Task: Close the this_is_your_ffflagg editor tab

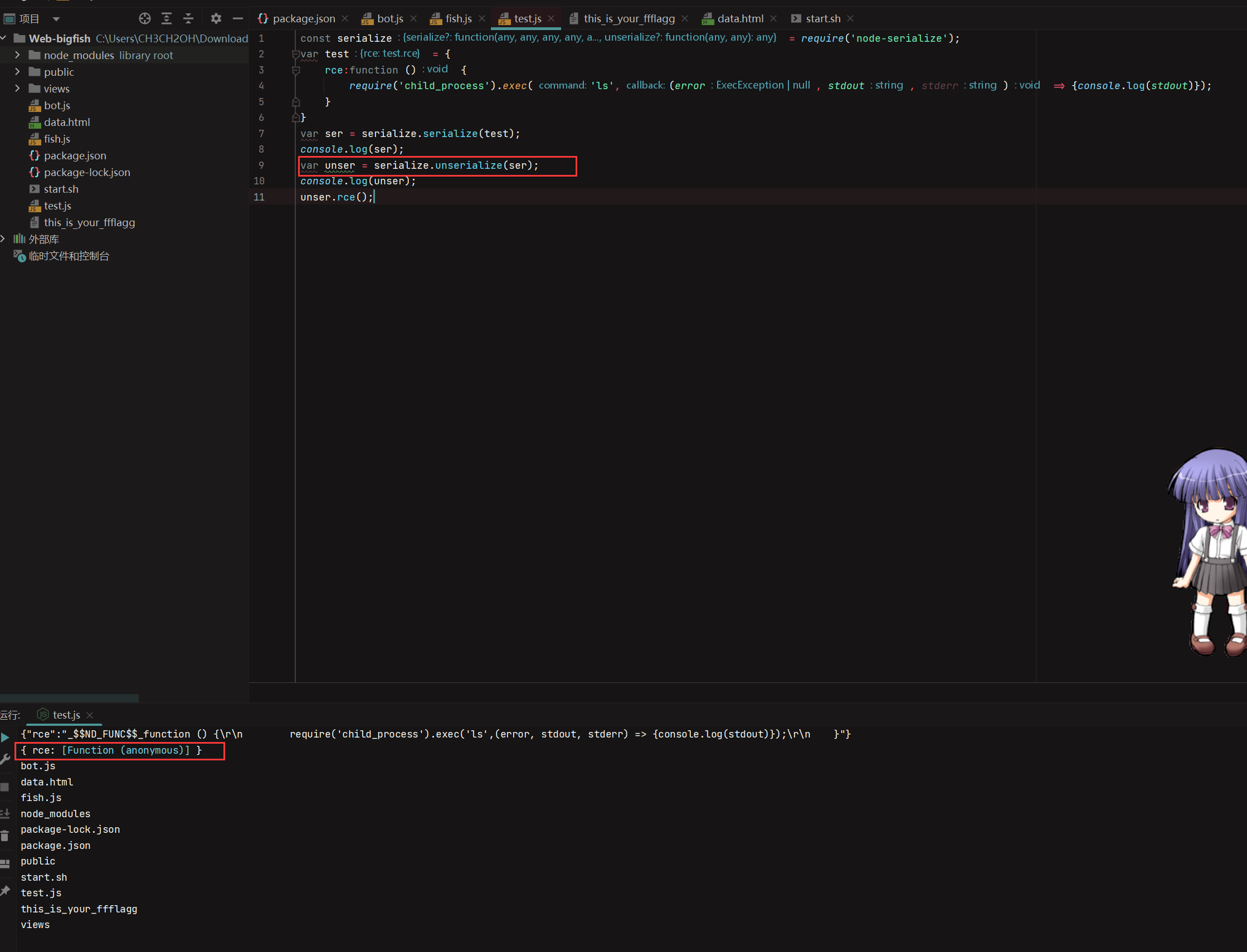Action: [685, 19]
